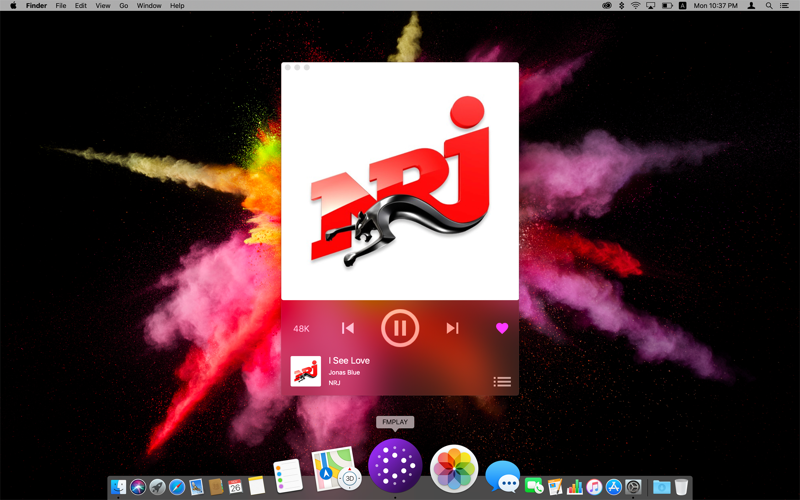Open iTunes from the Dock
This screenshot has height=500, width=800.
[594, 487]
